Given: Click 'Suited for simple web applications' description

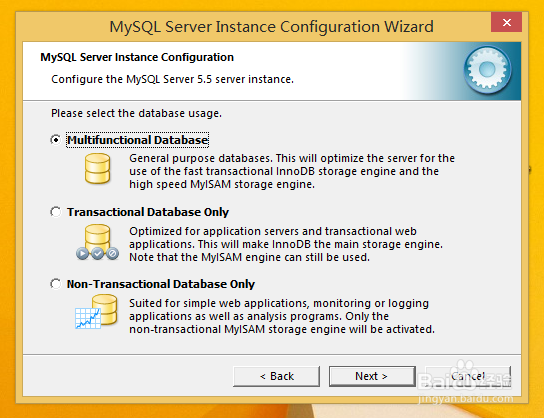Looking at the screenshot, I should point(282,316).
